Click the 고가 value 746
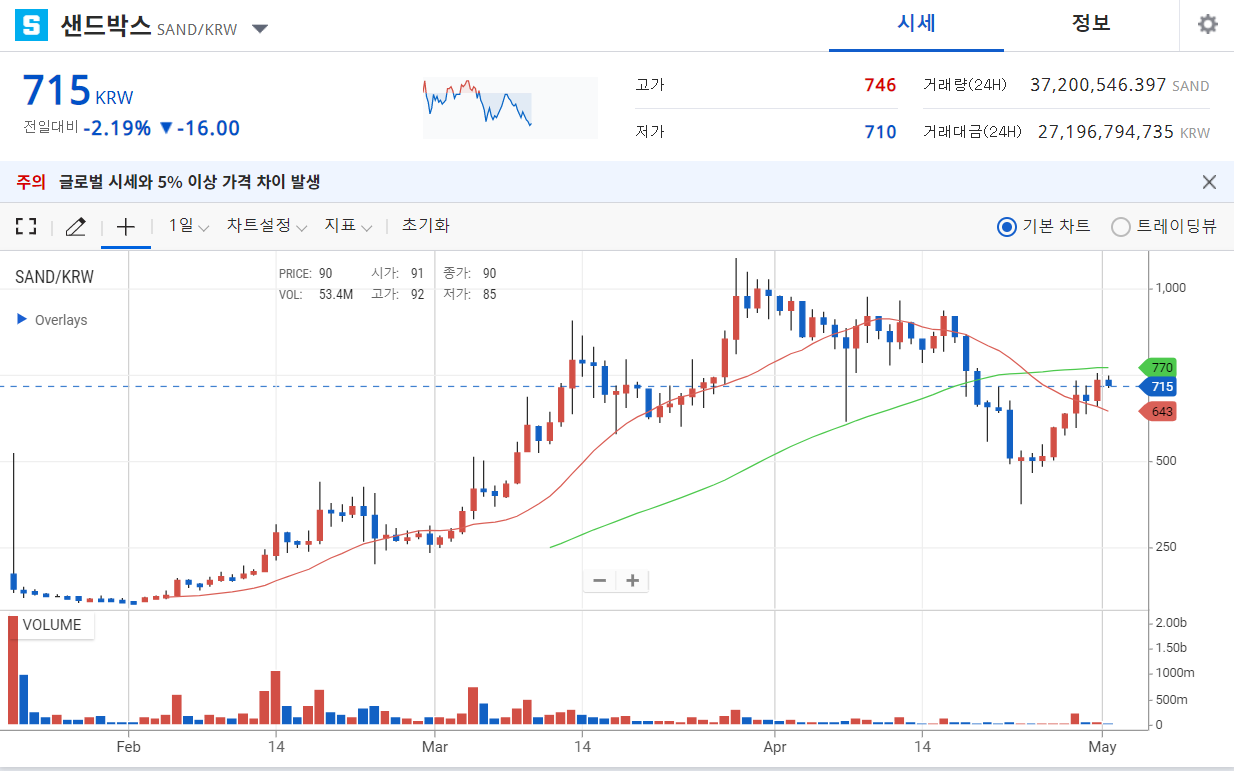Viewport: 1234px width, 771px height. (x=880, y=85)
